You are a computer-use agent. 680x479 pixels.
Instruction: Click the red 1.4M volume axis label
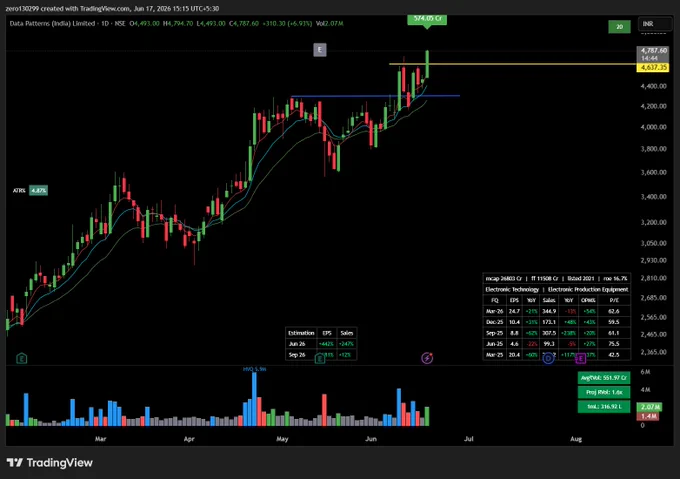[648, 416]
